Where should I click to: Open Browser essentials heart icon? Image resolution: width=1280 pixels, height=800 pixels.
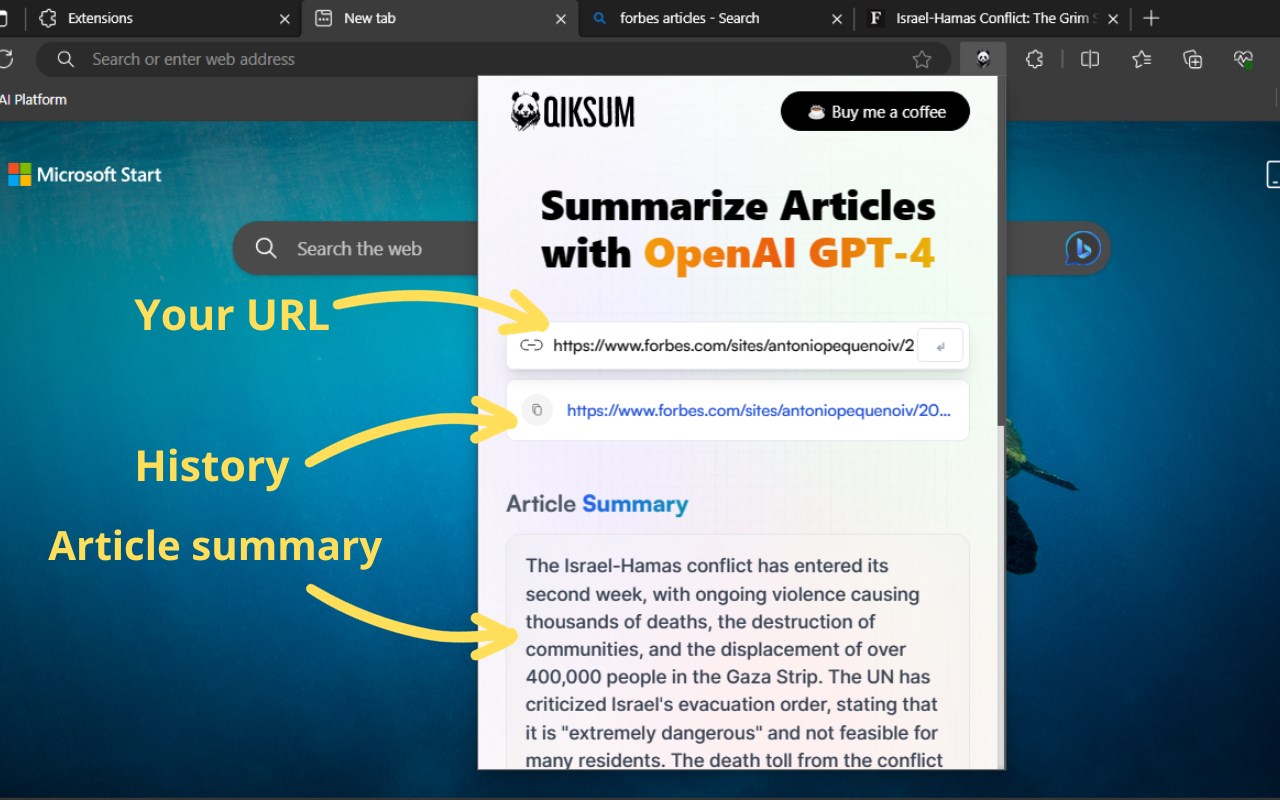click(1243, 59)
